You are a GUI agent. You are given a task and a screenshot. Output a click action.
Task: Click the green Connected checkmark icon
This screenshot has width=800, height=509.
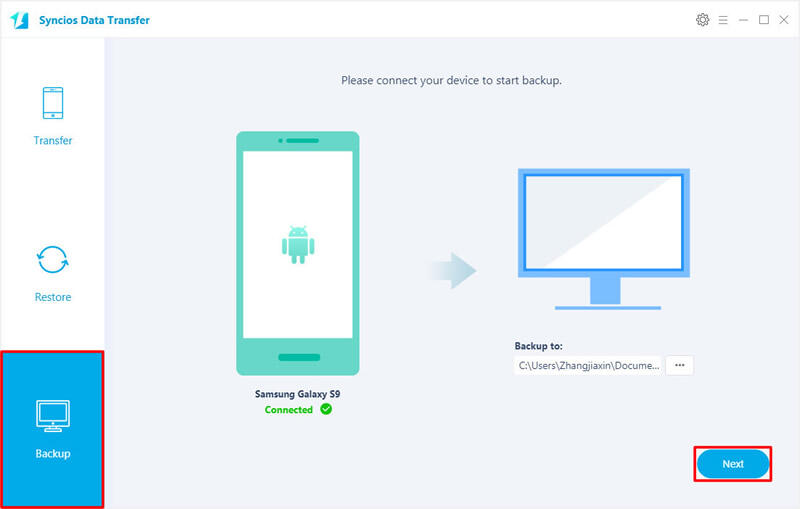pos(326,409)
